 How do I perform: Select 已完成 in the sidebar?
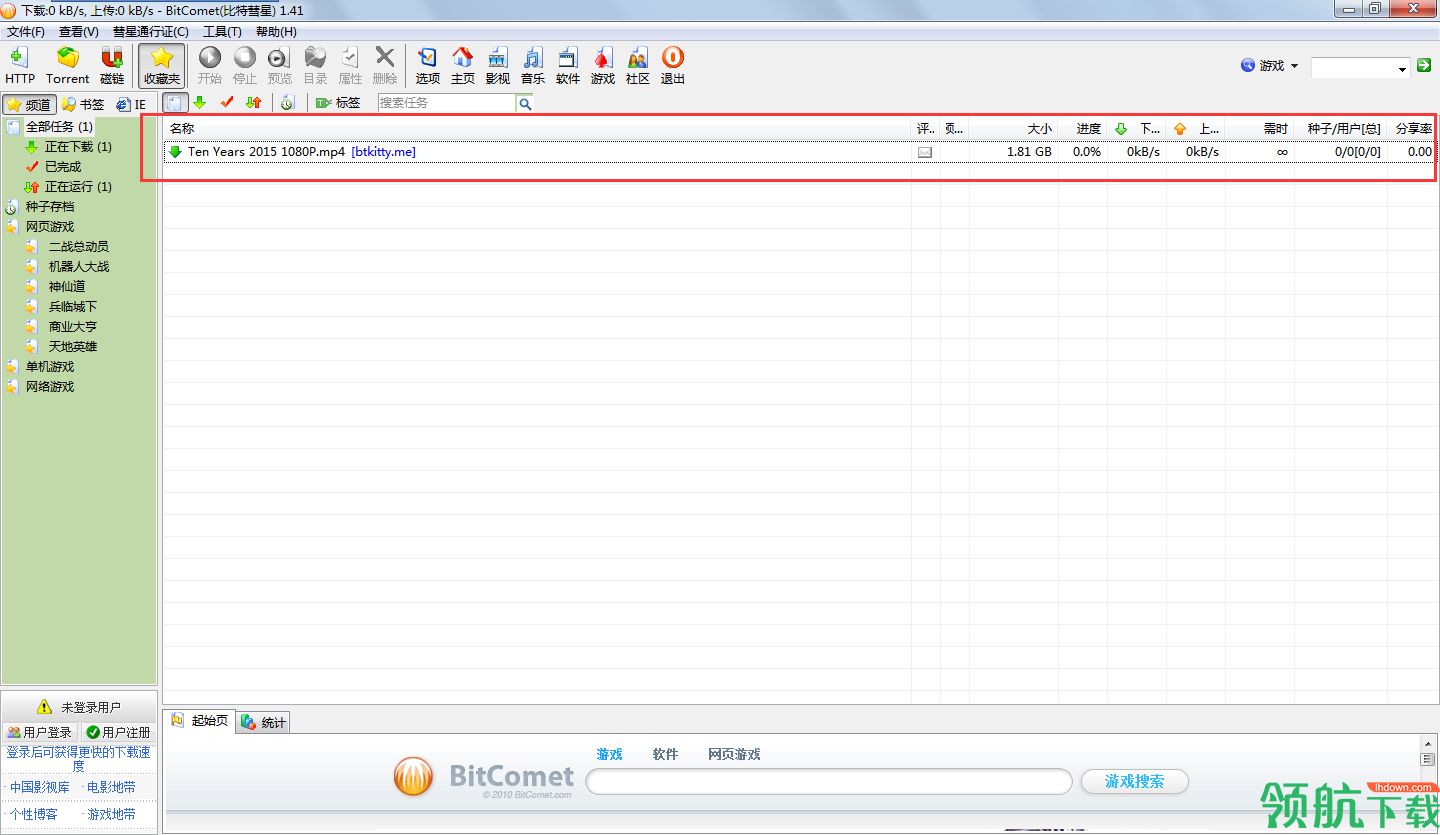pyautogui.click(x=63, y=167)
